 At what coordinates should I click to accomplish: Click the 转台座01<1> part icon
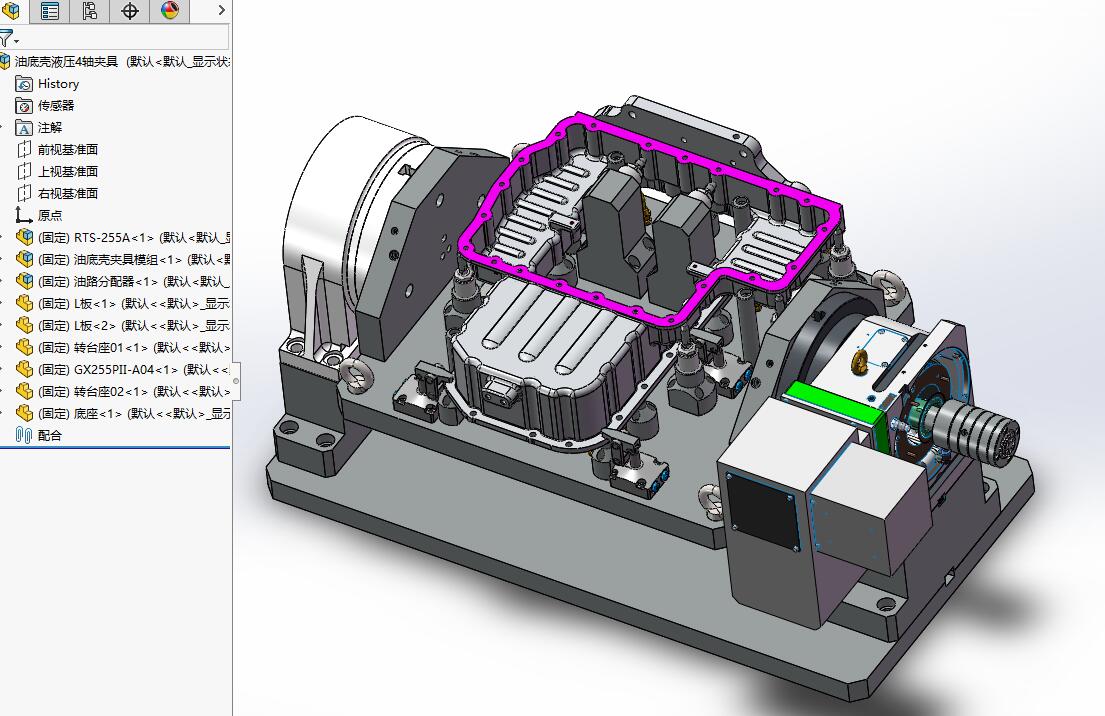tap(24, 347)
